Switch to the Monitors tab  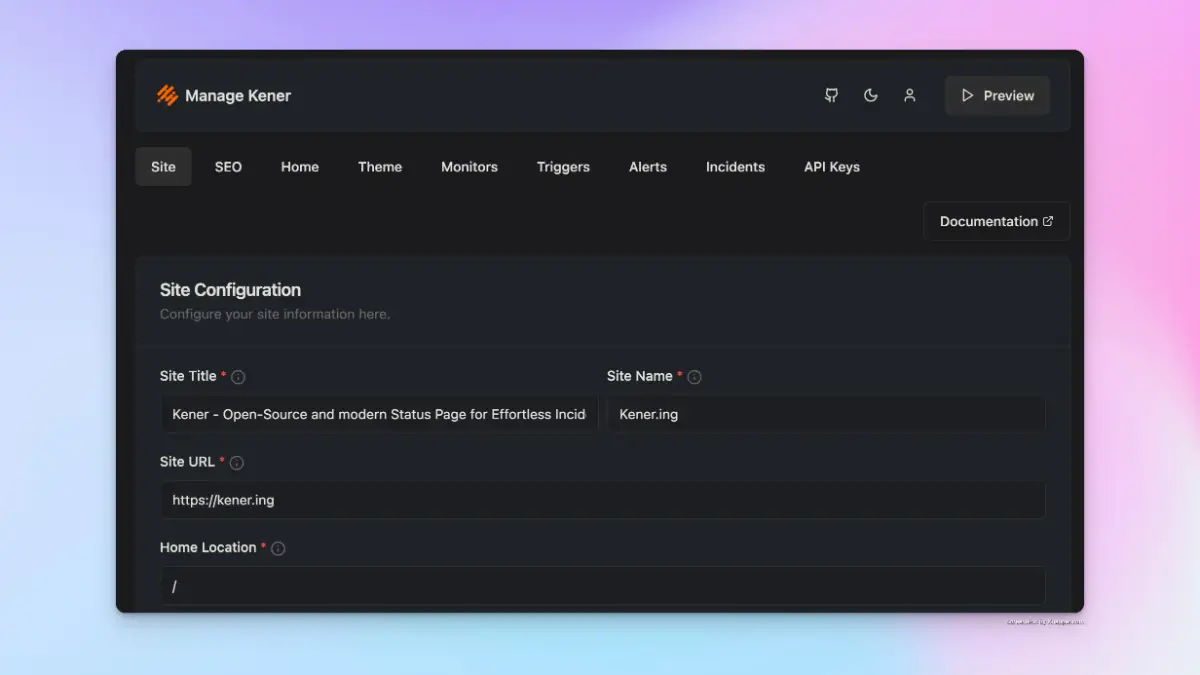tap(469, 167)
